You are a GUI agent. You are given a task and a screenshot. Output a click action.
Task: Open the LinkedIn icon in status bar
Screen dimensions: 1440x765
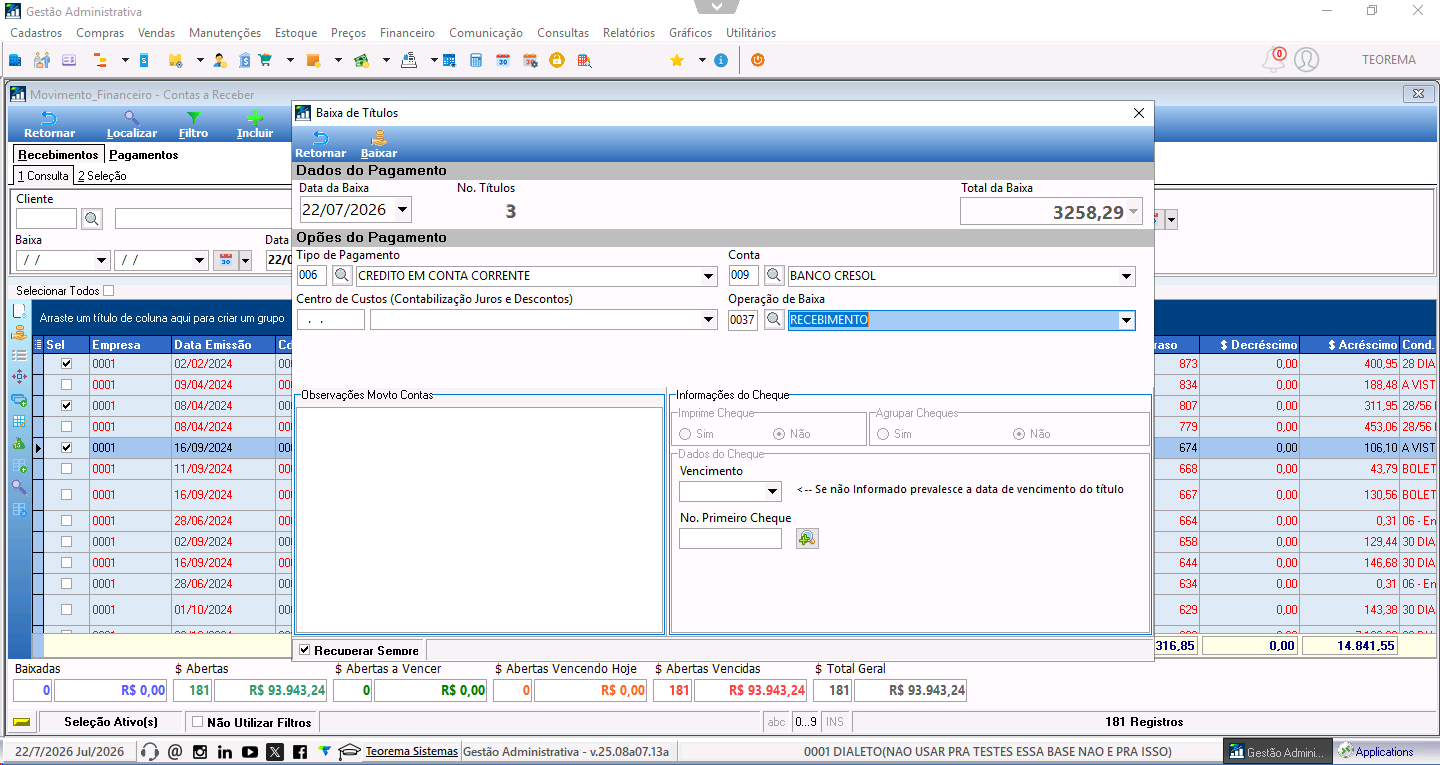pos(225,751)
